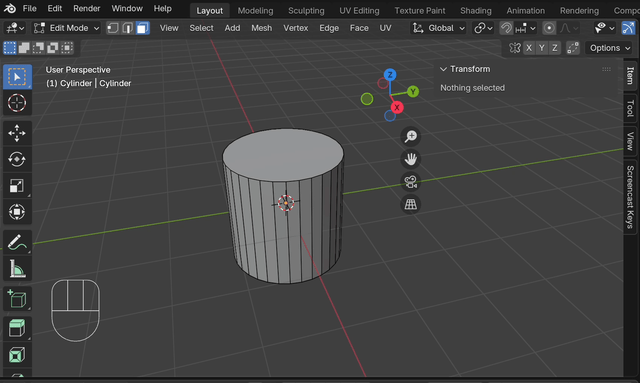The height and width of the screenshot is (383, 640).
Task: Select the Intersect selection mode icon
Action: pos(67,48)
